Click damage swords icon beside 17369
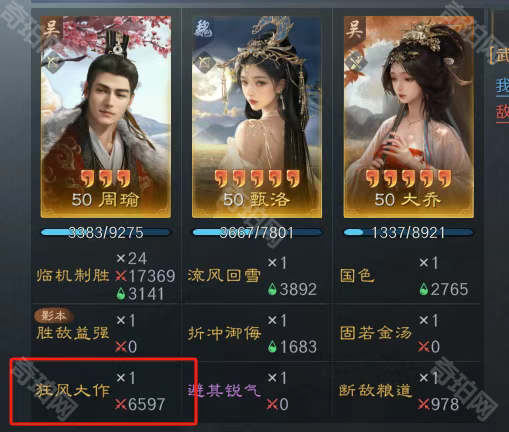509x432 pixels. [x=121, y=276]
